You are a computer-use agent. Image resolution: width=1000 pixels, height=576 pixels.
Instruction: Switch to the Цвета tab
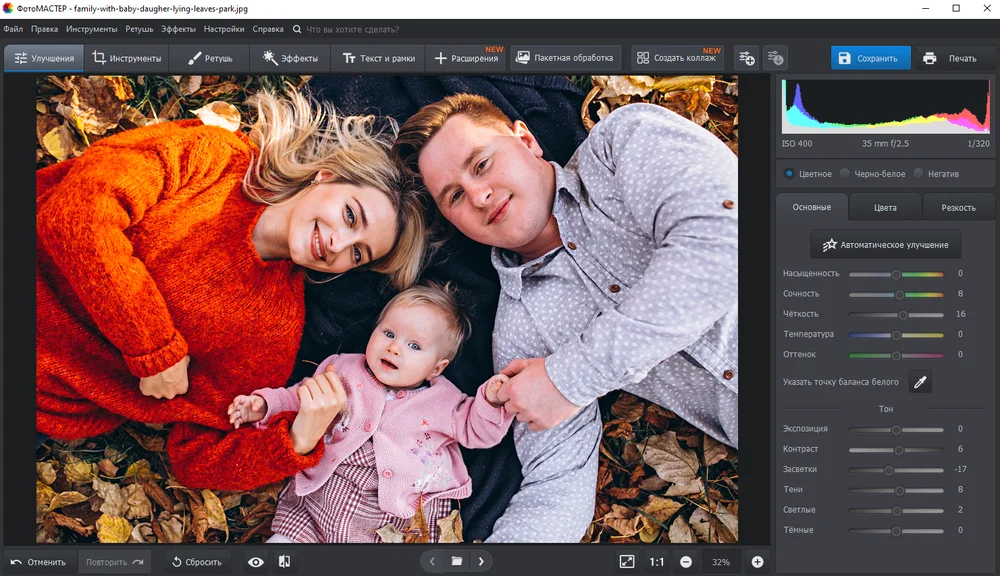click(x=885, y=207)
